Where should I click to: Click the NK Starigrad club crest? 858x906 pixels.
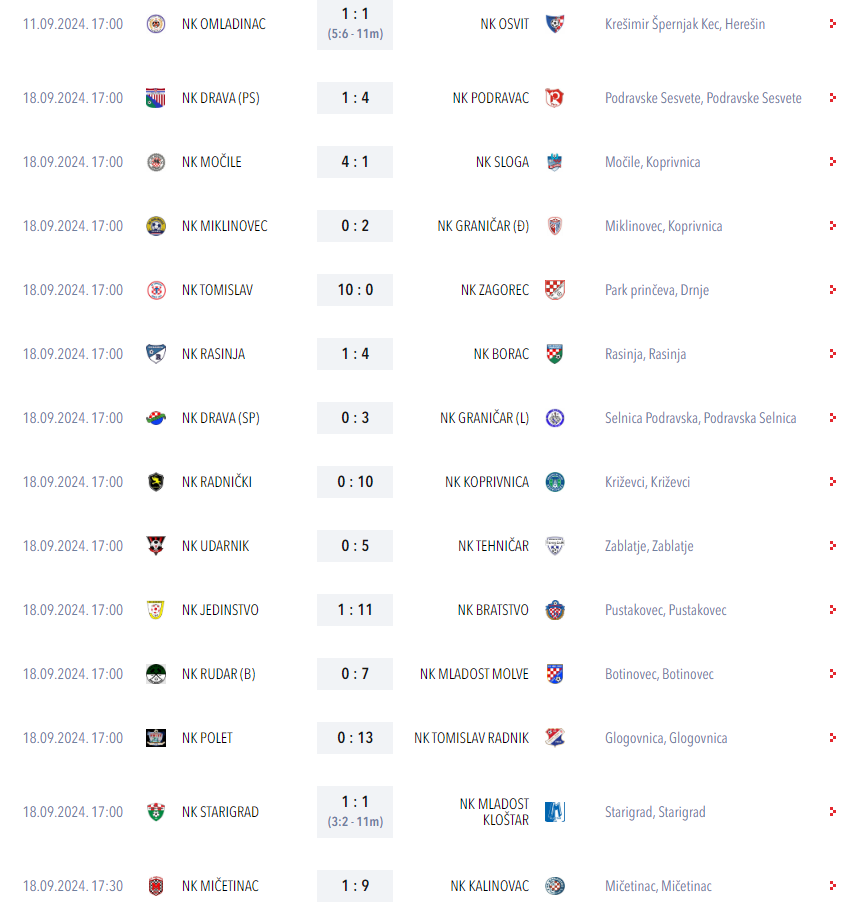coord(156,812)
